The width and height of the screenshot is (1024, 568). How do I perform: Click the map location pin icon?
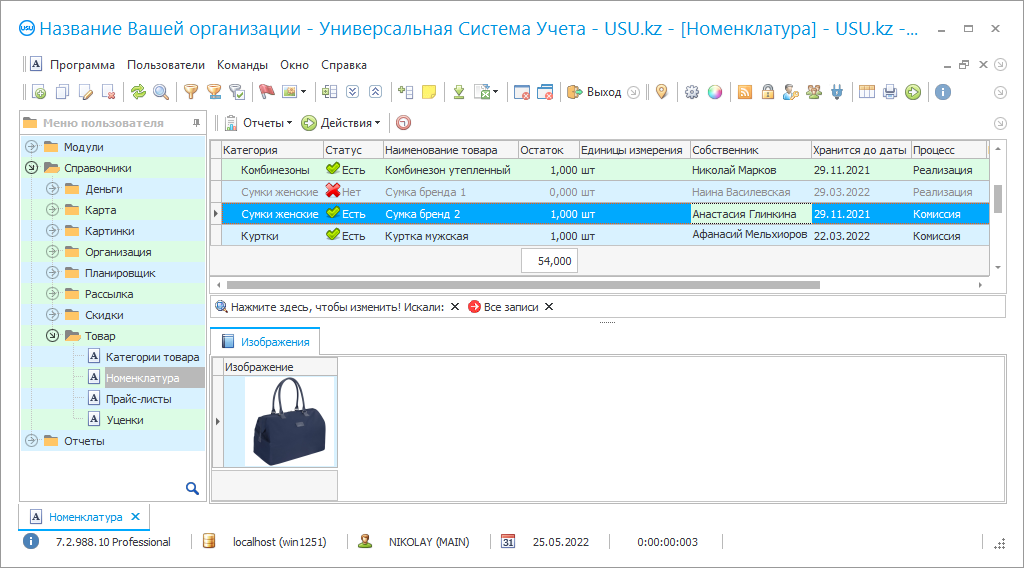point(662,92)
